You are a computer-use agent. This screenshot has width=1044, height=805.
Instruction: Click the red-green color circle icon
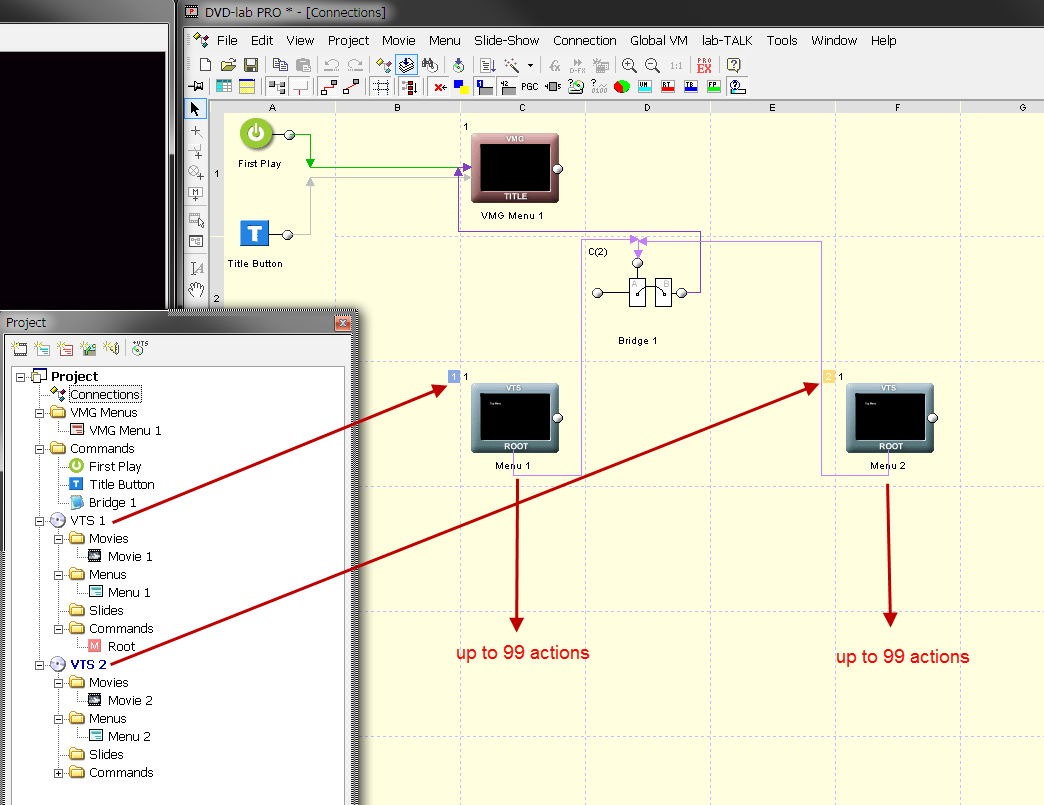(621, 87)
